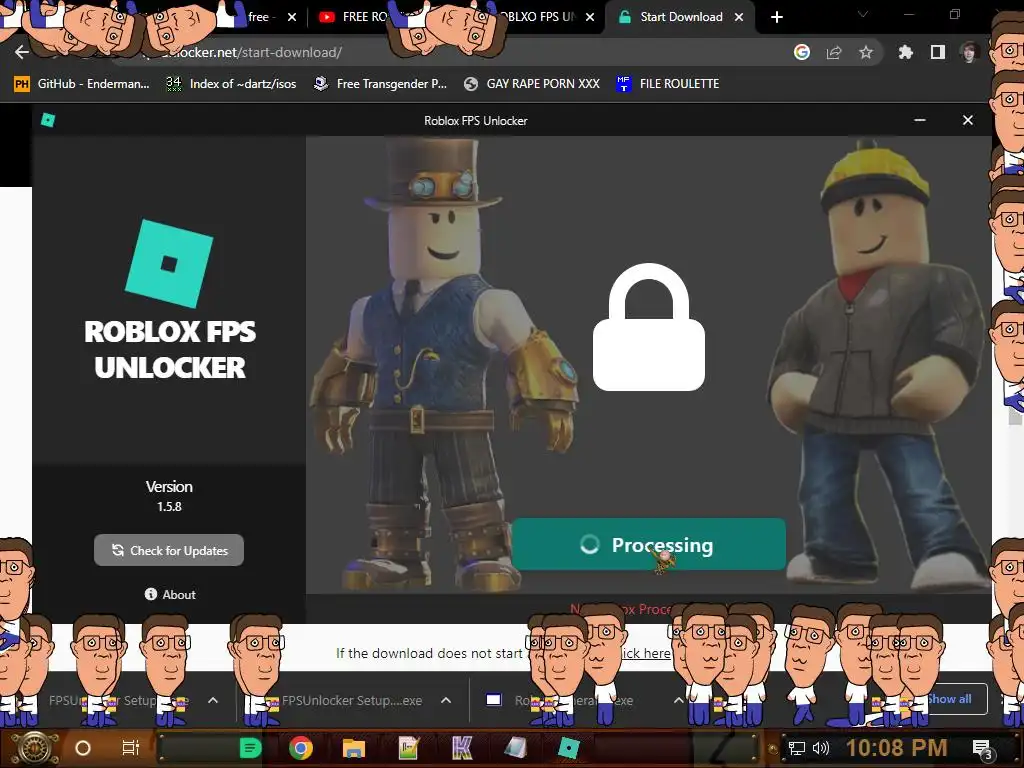Image resolution: width=1024 pixels, height=768 pixels.
Task: Click the volume speaker icon in tray
Action: (x=821, y=748)
